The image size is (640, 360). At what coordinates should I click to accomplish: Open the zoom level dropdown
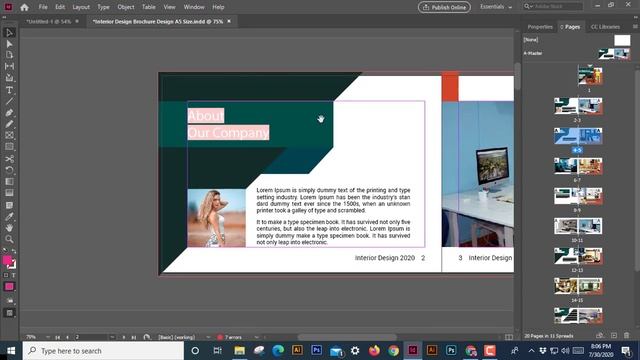pyautogui.click(x=48, y=337)
